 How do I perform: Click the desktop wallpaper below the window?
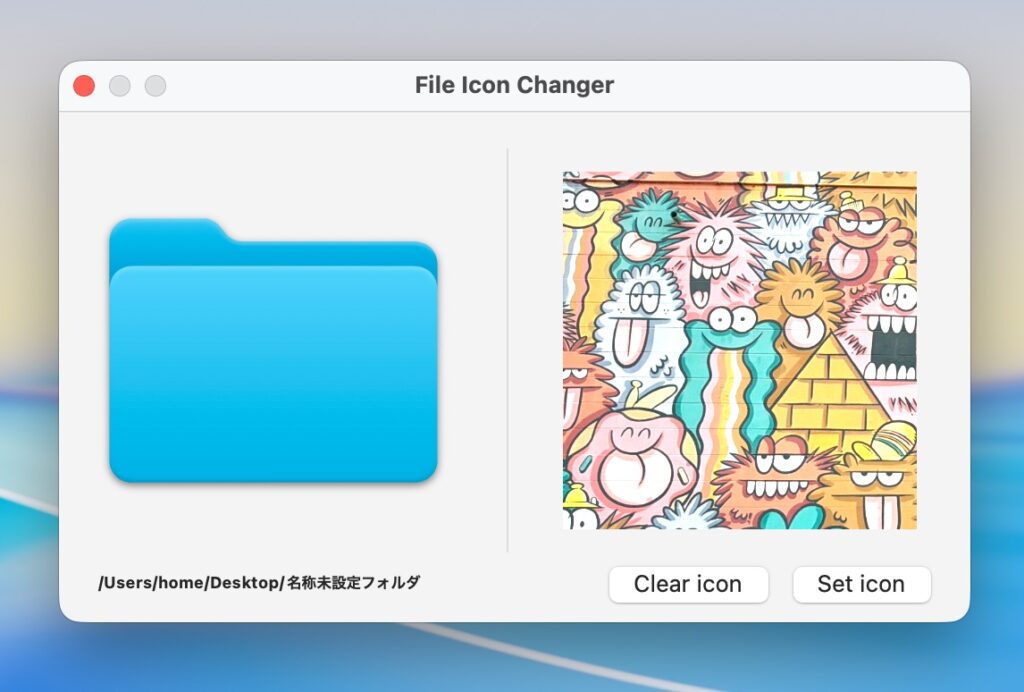tap(500, 660)
